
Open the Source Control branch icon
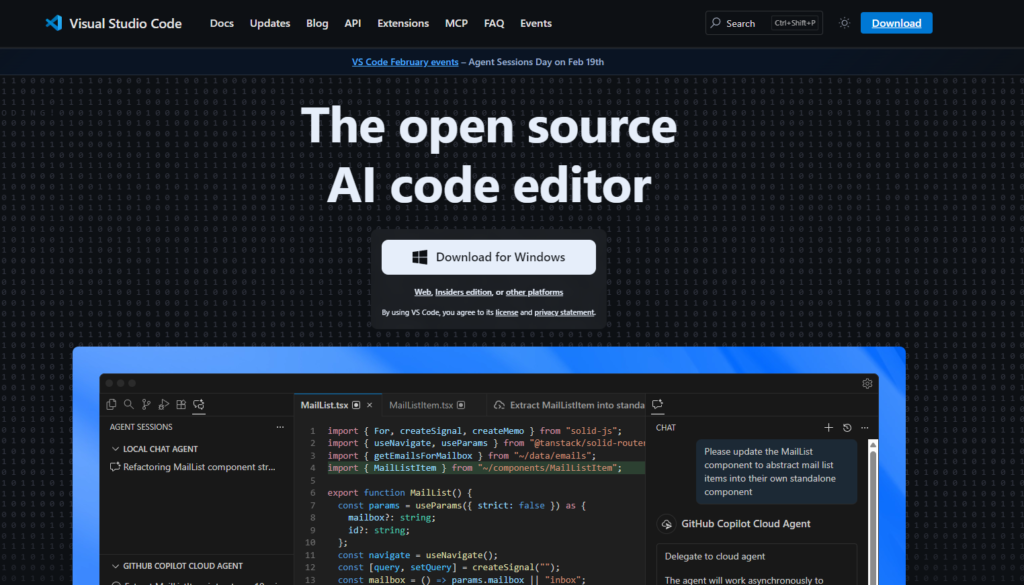pyautogui.click(x=146, y=405)
